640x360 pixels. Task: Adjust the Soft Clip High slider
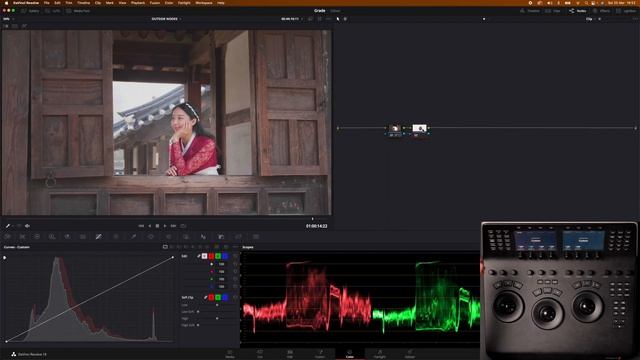pos(217,318)
